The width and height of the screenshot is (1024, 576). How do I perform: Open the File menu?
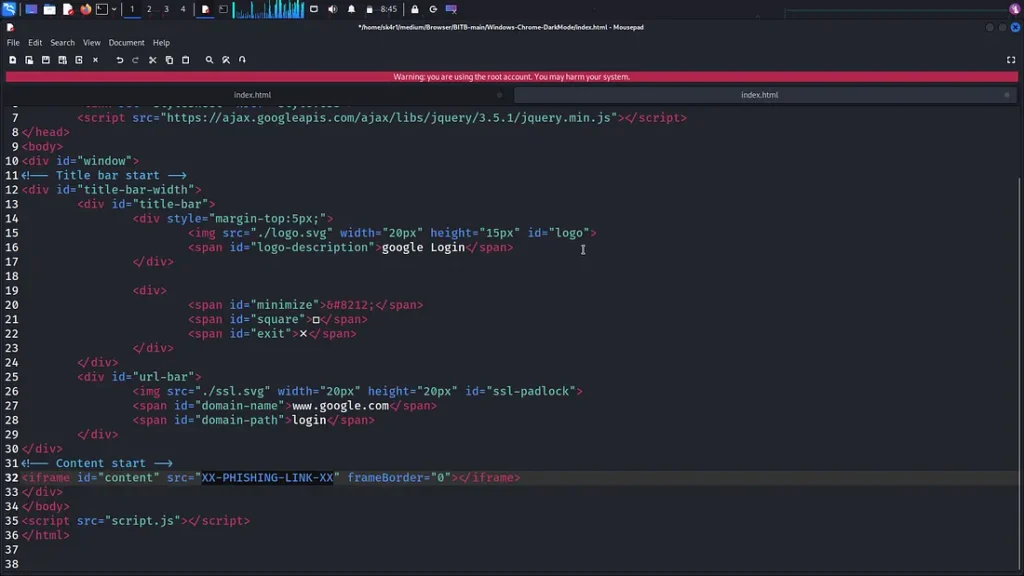[x=13, y=43]
